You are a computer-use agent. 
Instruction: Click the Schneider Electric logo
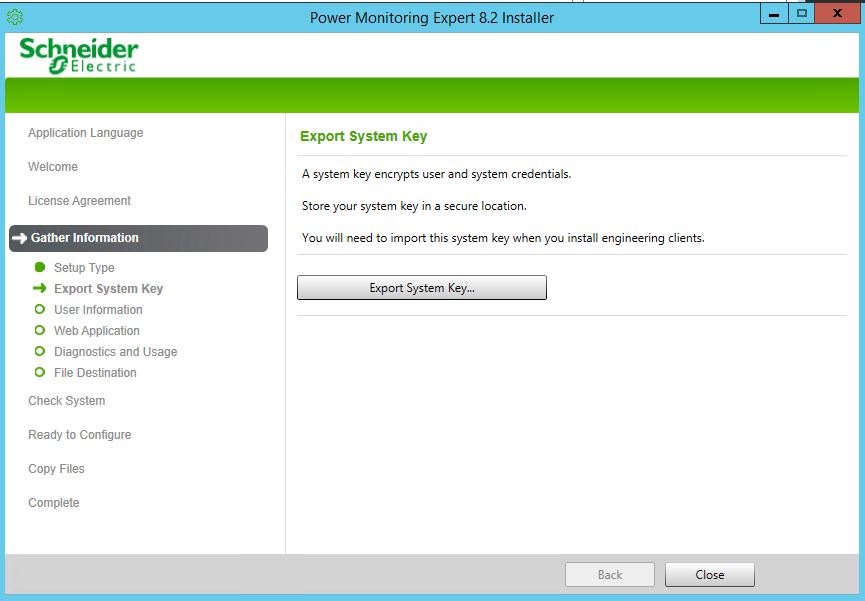click(x=79, y=55)
